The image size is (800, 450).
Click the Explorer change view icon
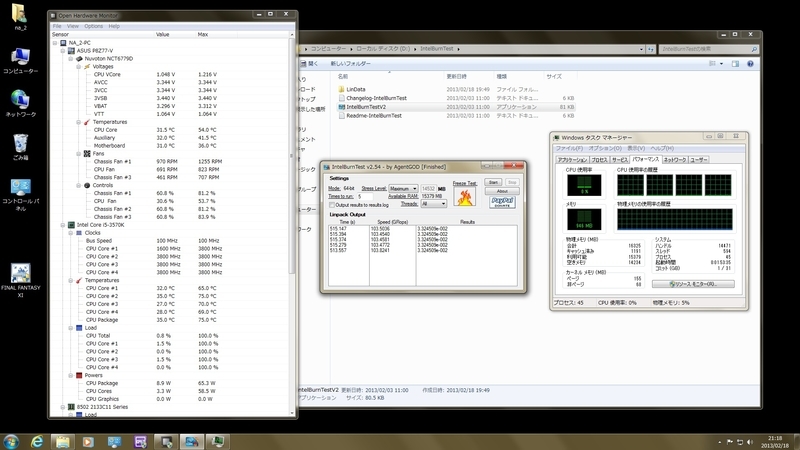(712, 64)
